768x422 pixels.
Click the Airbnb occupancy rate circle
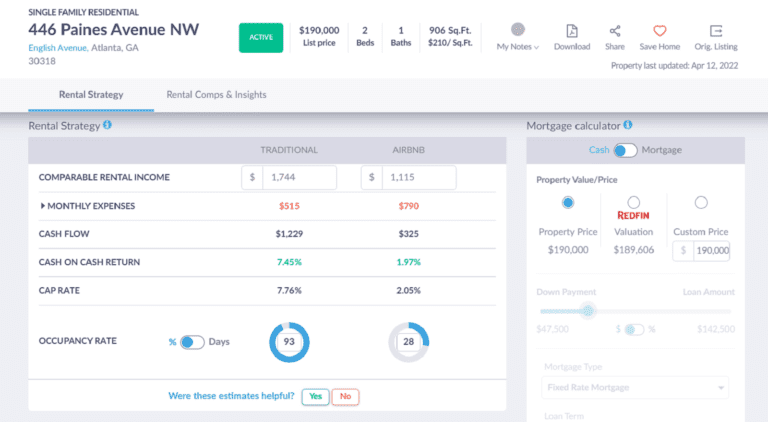tap(408, 342)
